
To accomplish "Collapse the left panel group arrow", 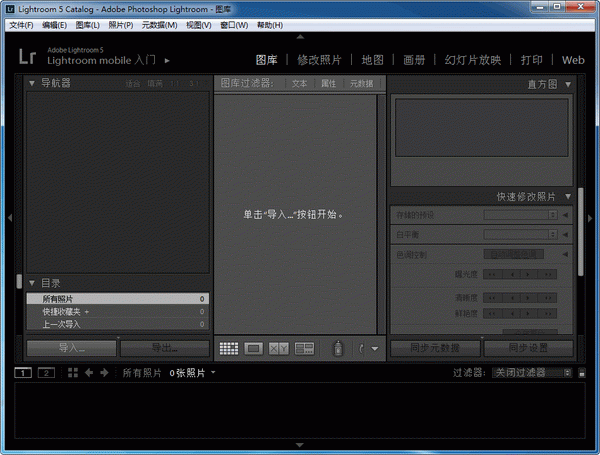I will coord(10,218).
